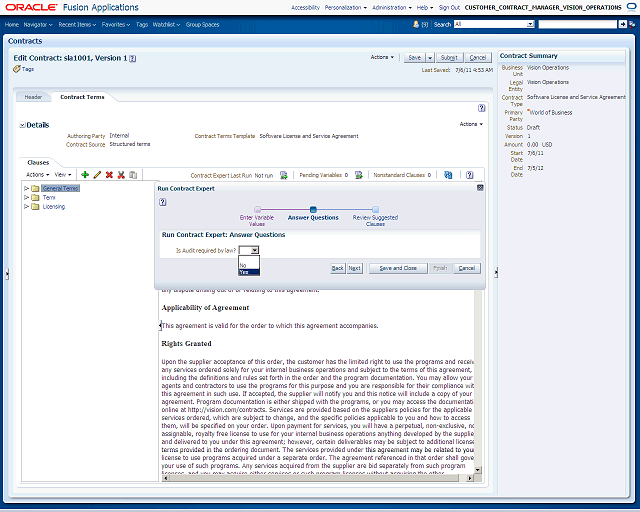Open the Recent Items menu

[77, 25]
